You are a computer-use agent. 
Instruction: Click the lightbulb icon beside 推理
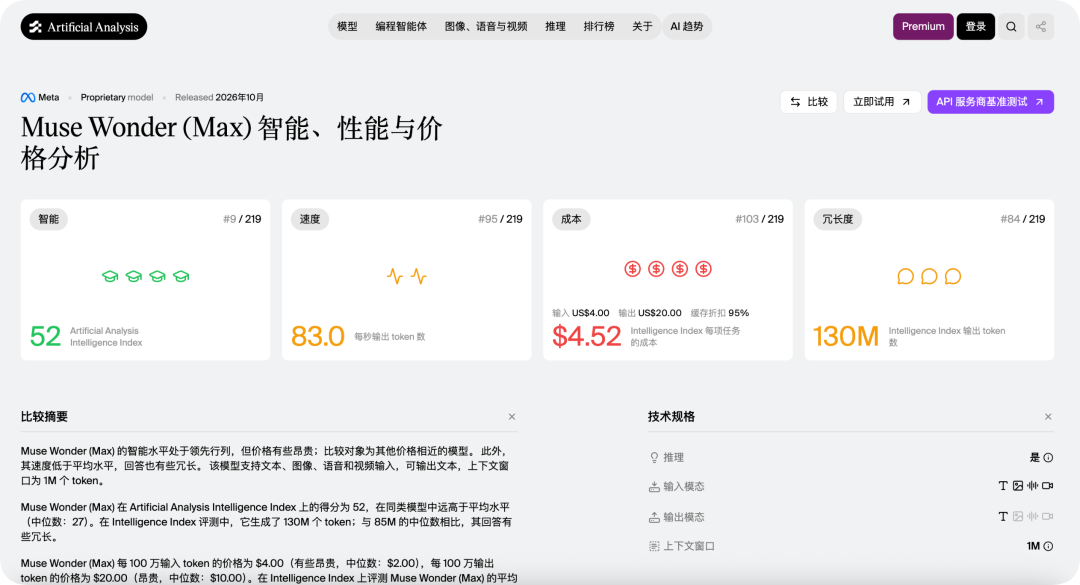[654, 458]
